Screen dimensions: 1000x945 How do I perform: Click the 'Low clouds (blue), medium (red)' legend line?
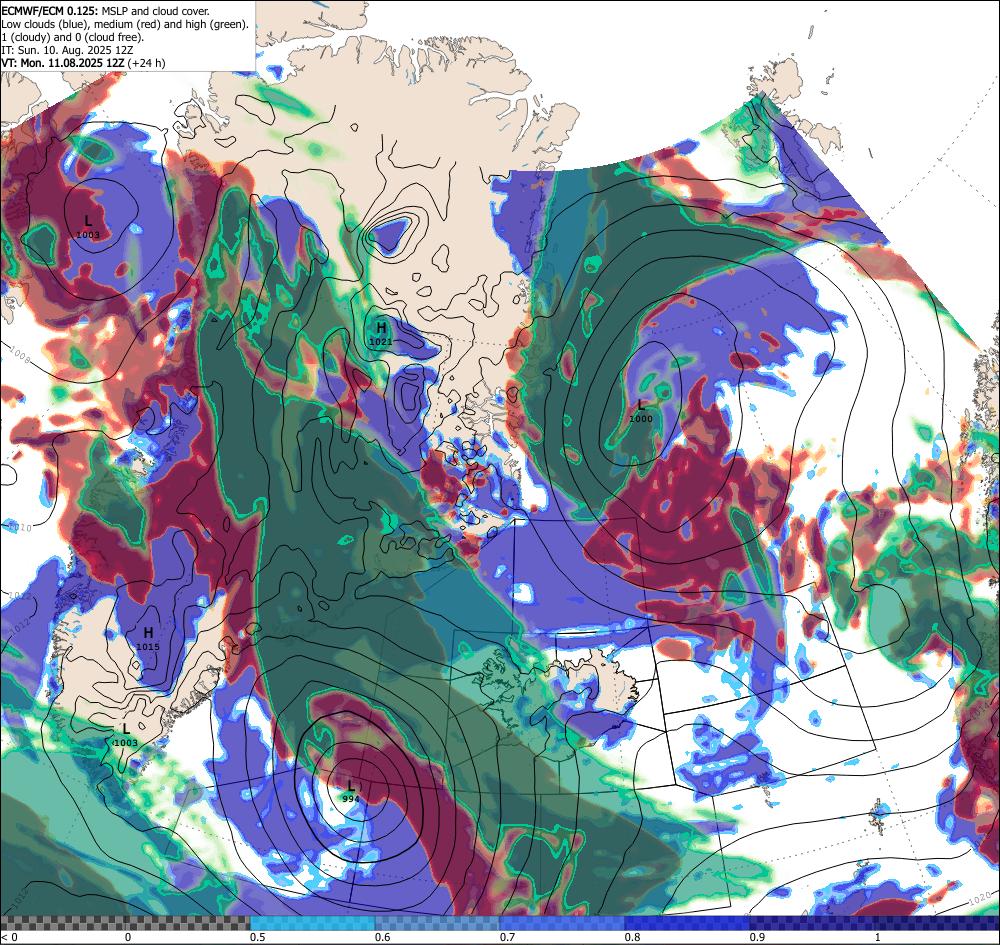tap(125, 24)
